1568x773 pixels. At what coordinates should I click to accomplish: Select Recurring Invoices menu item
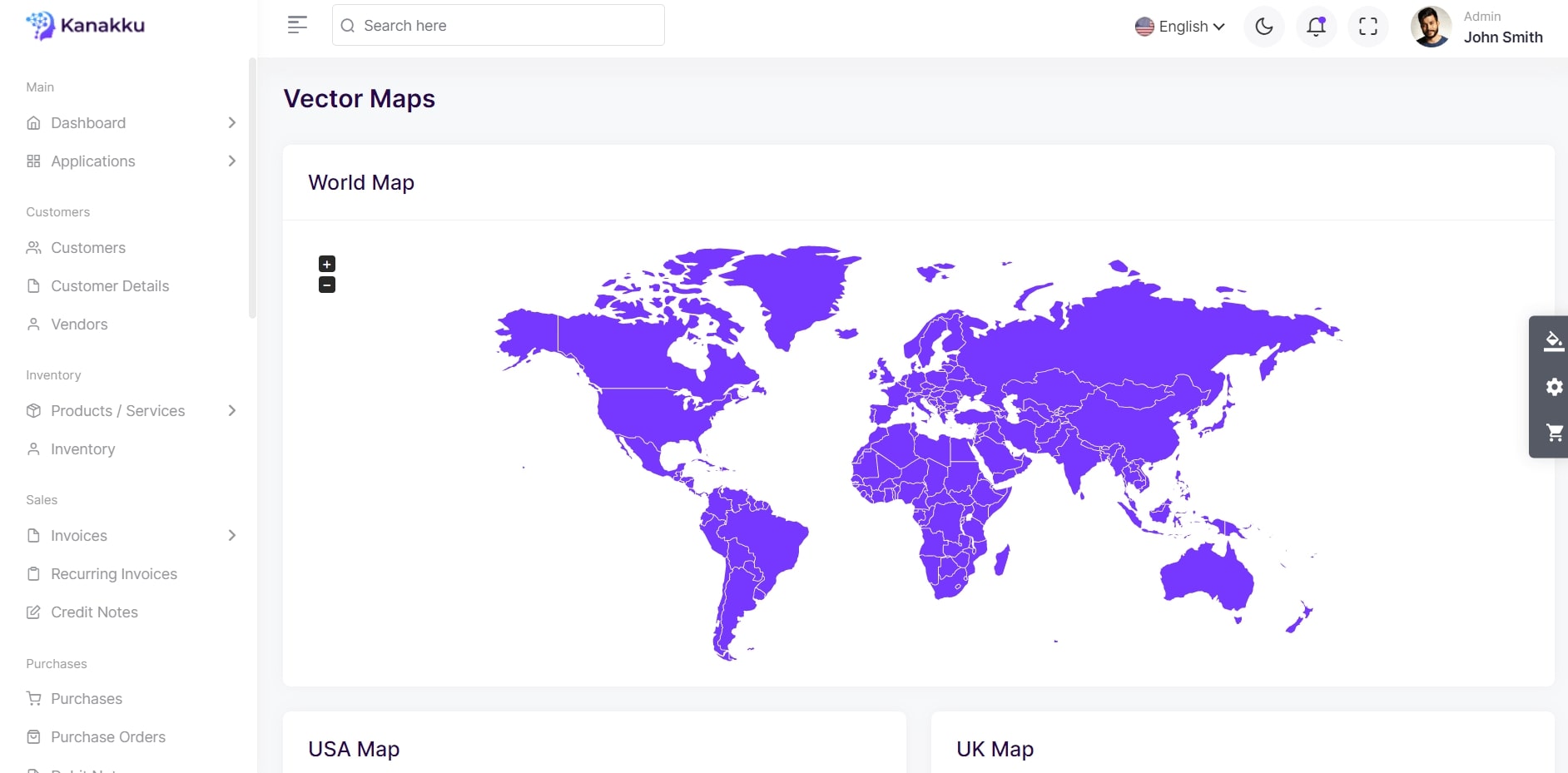(x=114, y=574)
